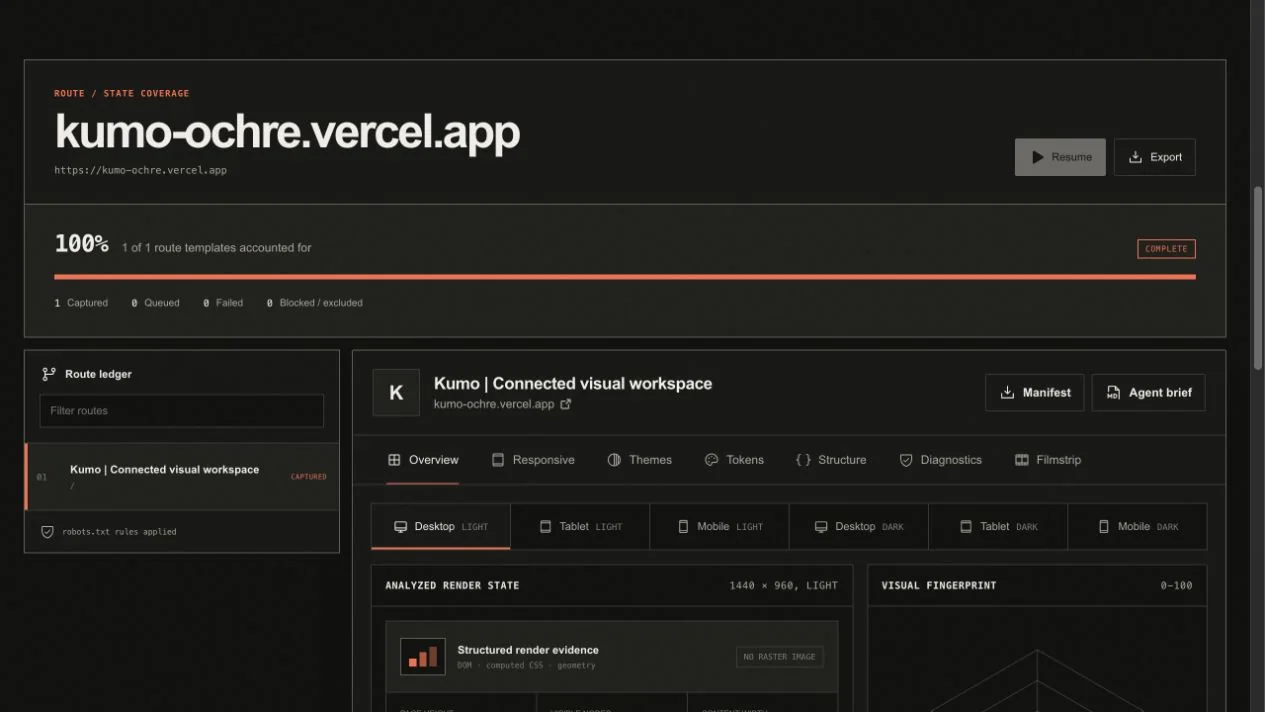
Task: Click the orange coverage progress bar
Action: pyautogui.click(x=625, y=277)
